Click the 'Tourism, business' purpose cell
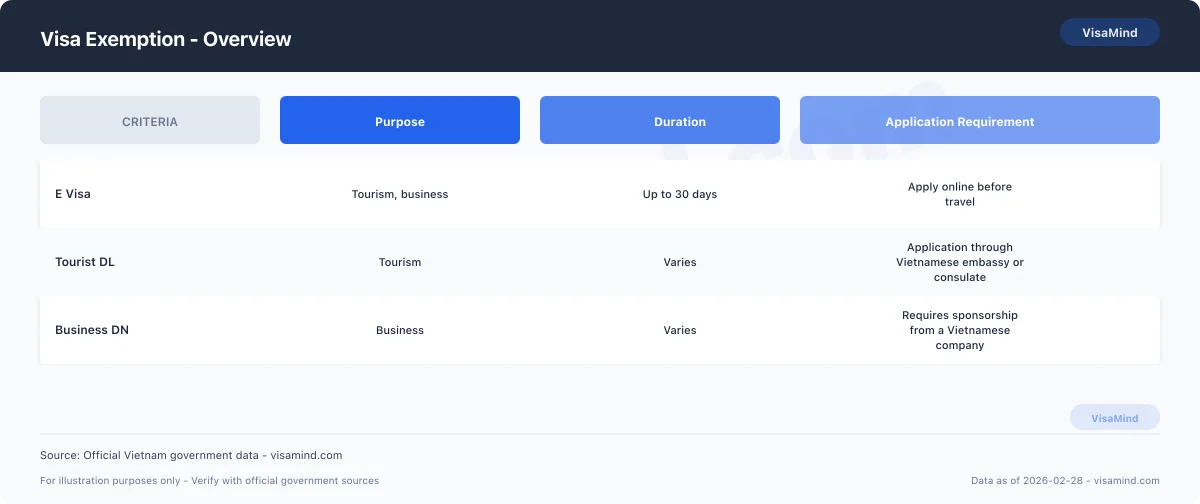 400,194
